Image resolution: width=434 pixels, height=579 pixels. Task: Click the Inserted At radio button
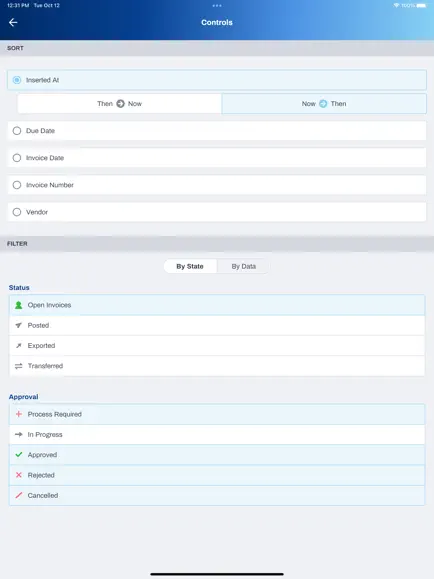[x=17, y=80]
